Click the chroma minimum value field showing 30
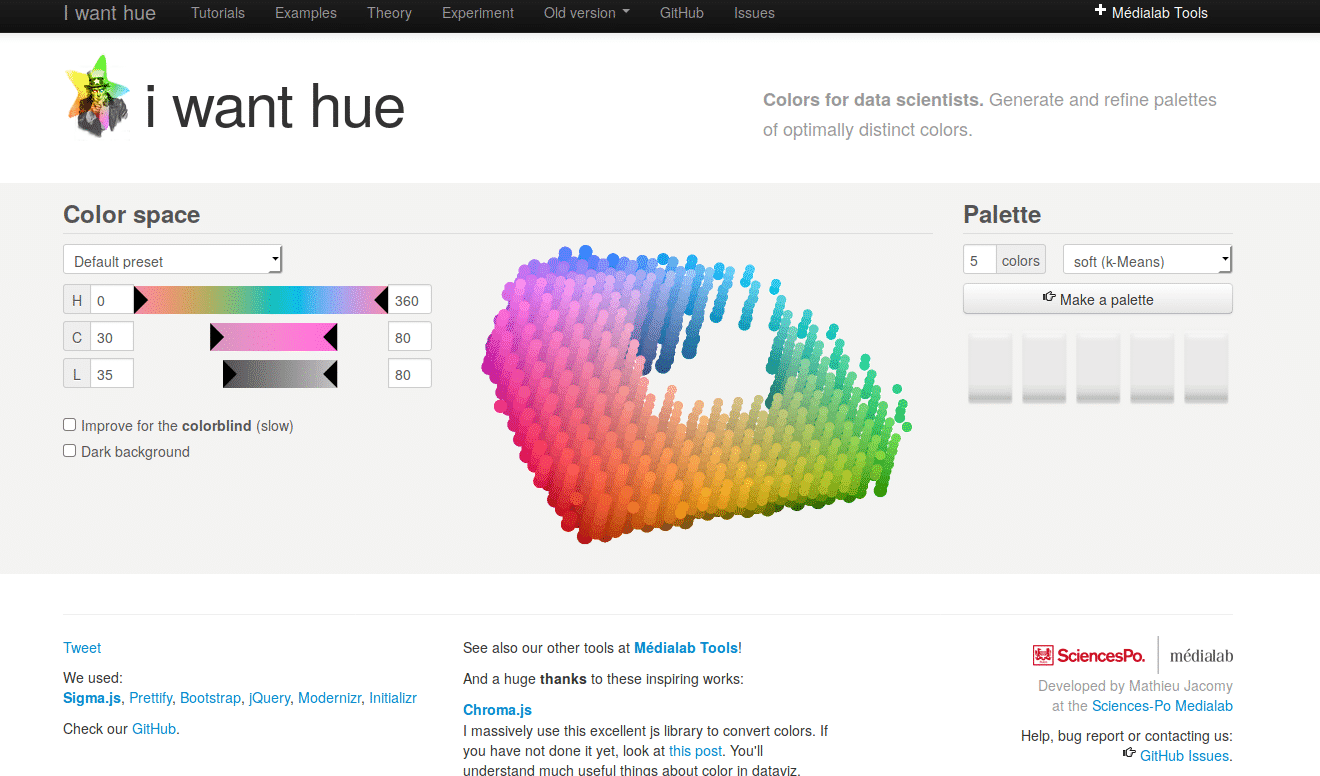 [111, 337]
